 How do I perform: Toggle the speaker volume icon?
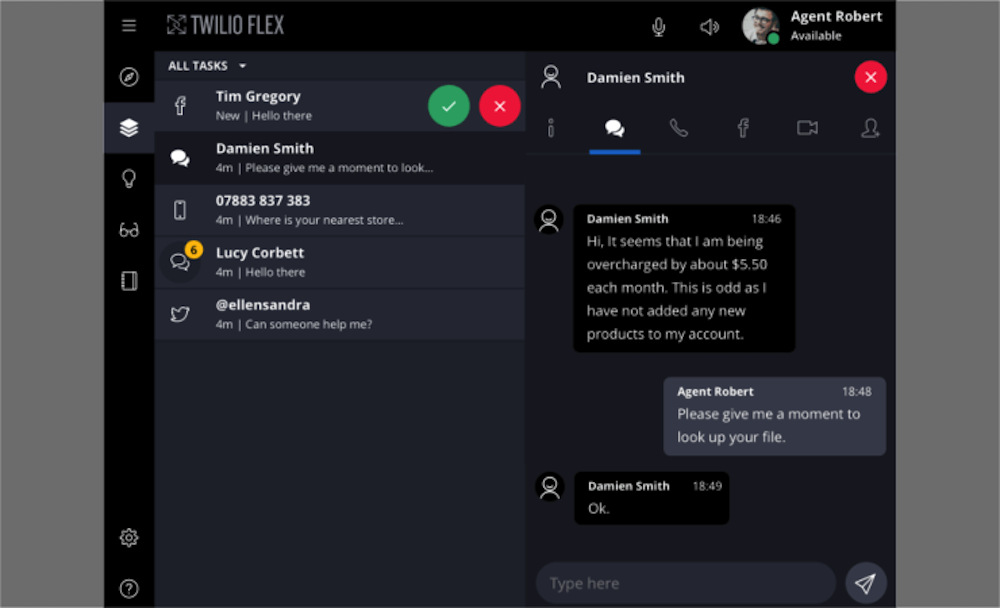(x=709, y=27)
